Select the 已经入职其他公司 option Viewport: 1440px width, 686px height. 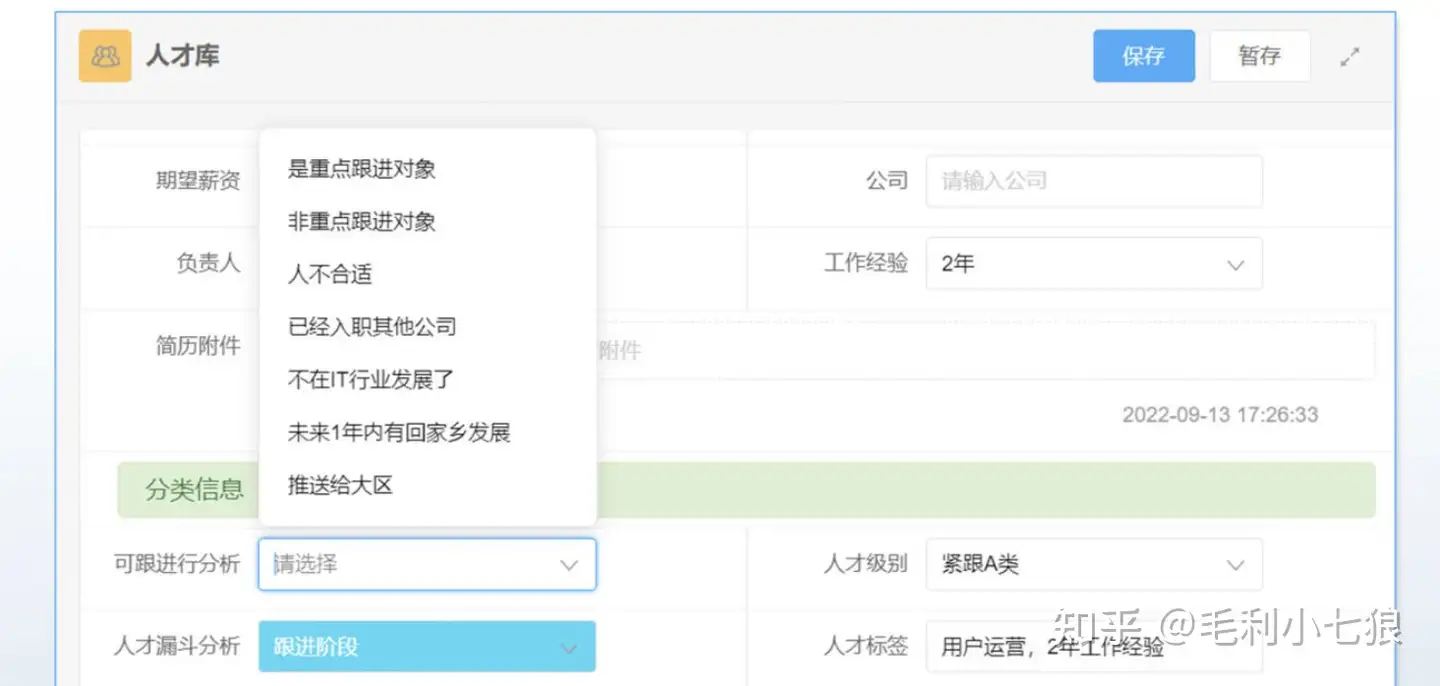(372, 327)
